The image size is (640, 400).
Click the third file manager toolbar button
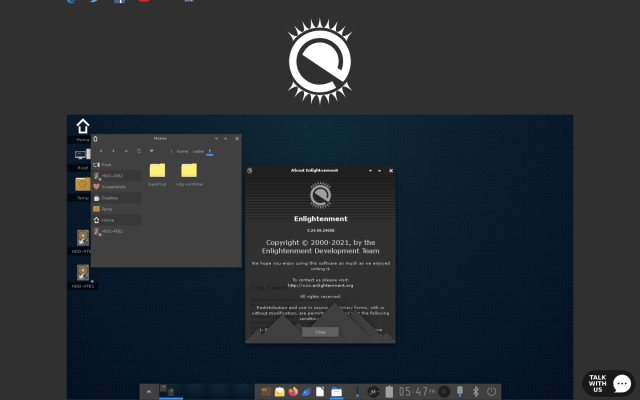(x=126, y=151)
